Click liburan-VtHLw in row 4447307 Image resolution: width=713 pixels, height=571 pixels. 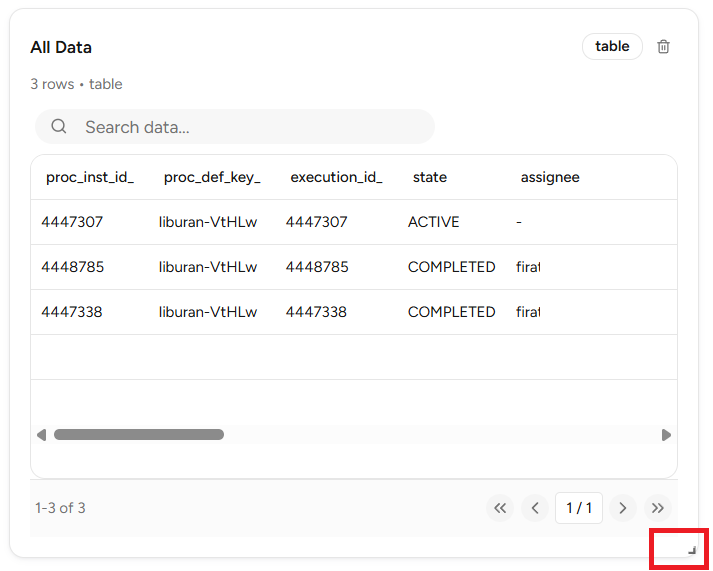tap(208, 222)
